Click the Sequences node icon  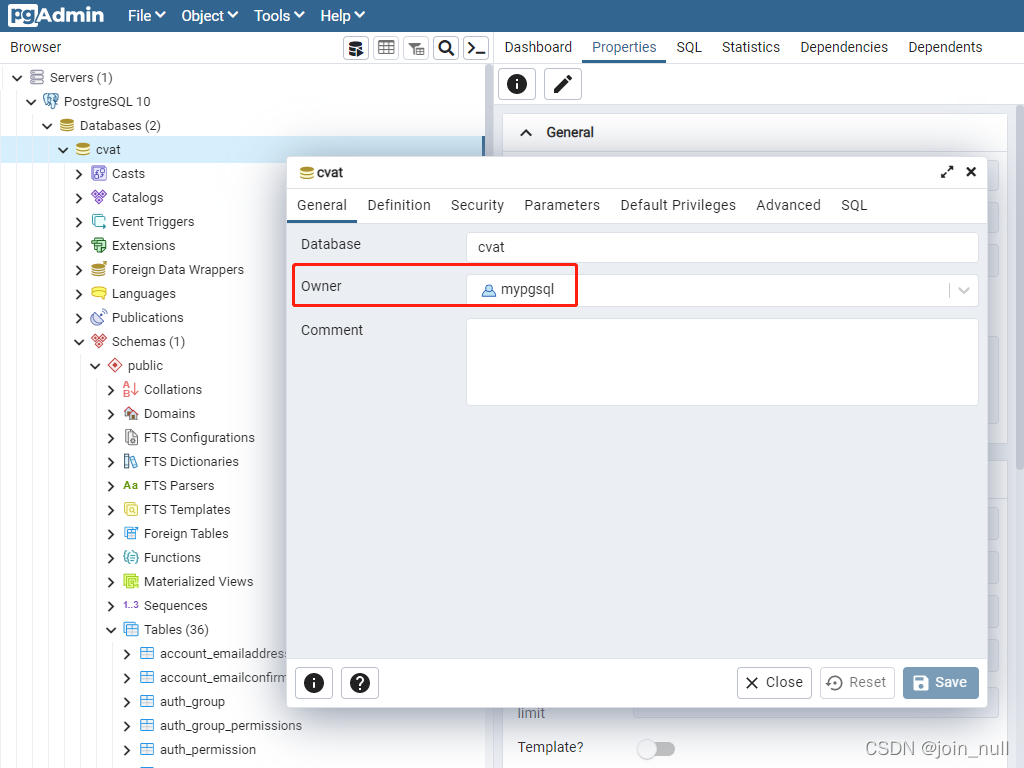pos(131,605)
